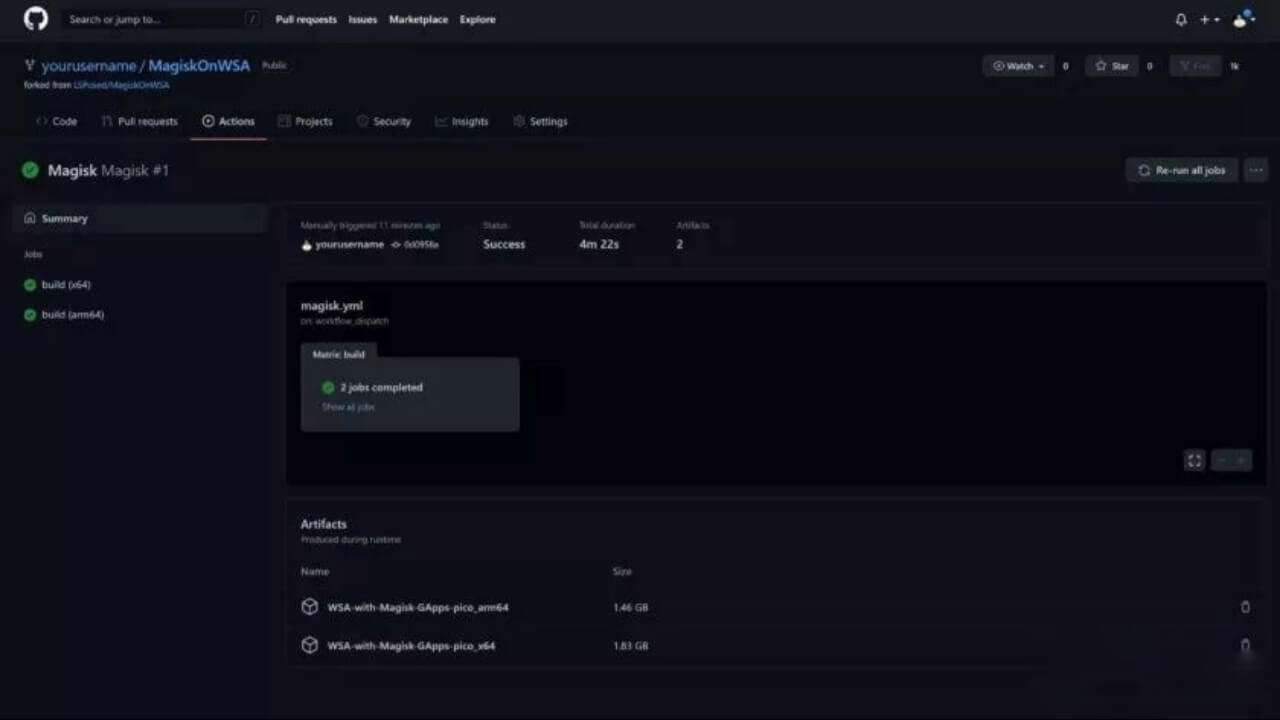1280x720 pixels.
Task: Click the Success status text
Action: (x=504, y=244)
